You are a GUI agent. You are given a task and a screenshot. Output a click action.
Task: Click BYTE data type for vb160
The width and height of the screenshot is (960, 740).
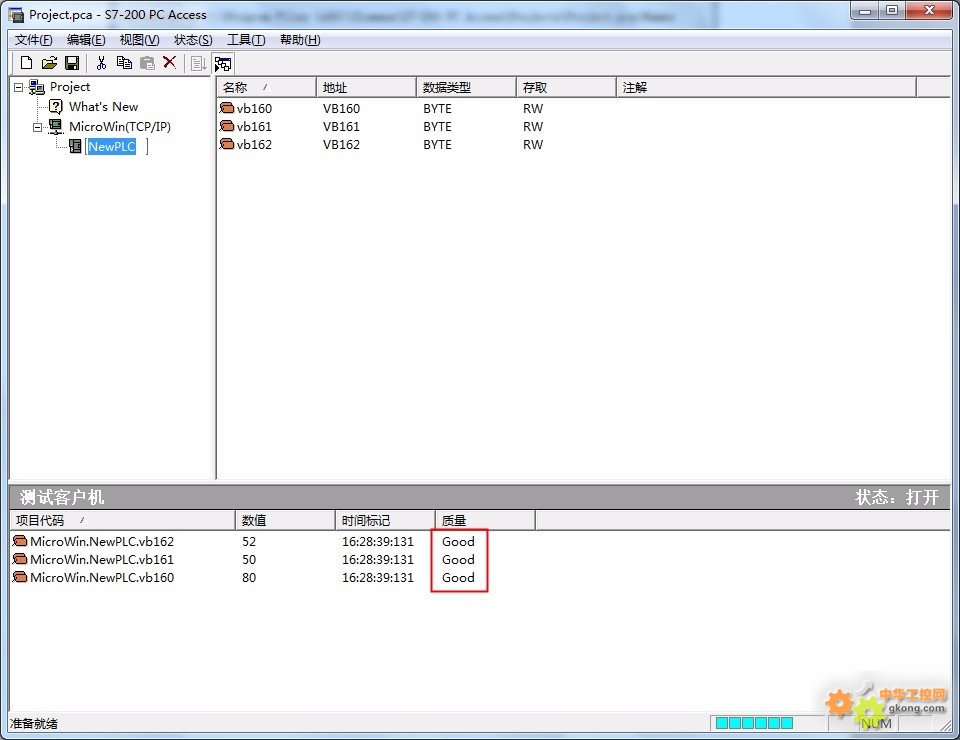pos(437,108)
